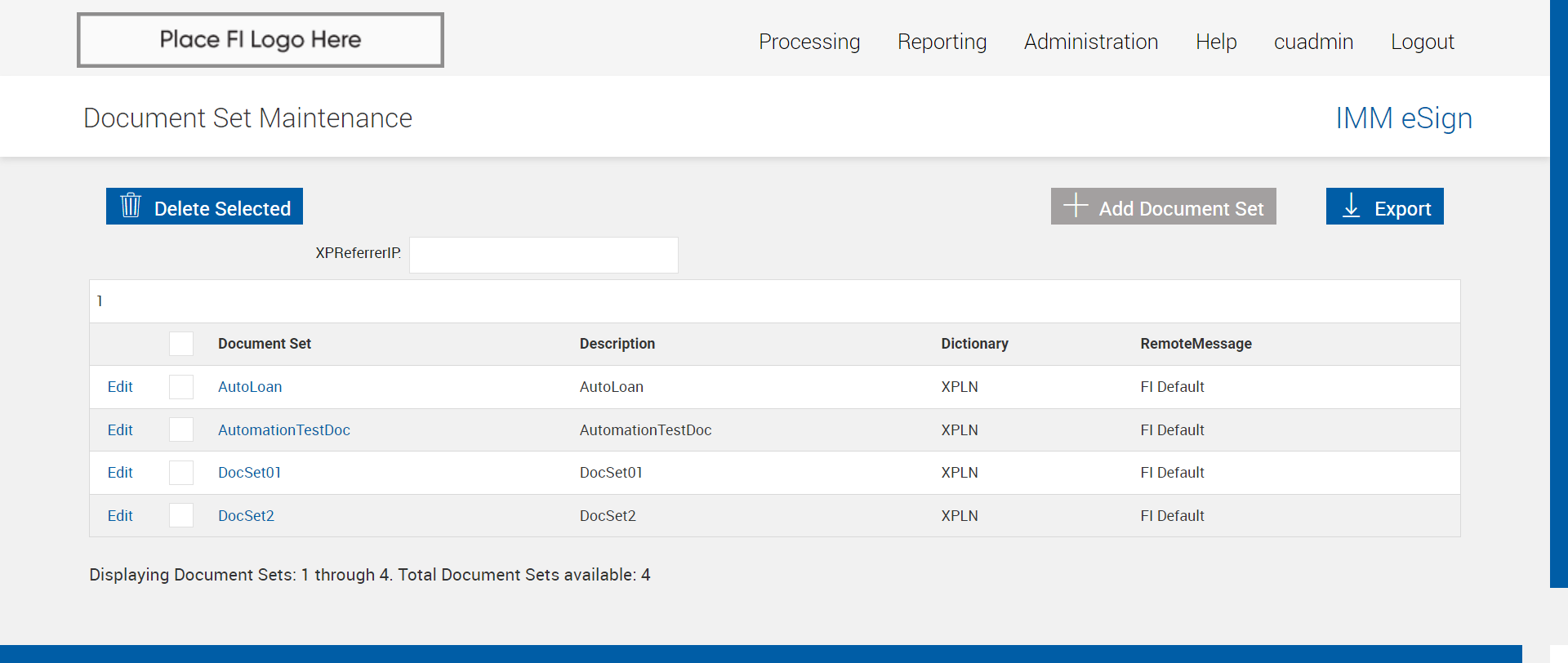The width and height of the screenshot is (1568, 663).
Task: Click the plus icon on Add Document Set
Action: 1076,206
